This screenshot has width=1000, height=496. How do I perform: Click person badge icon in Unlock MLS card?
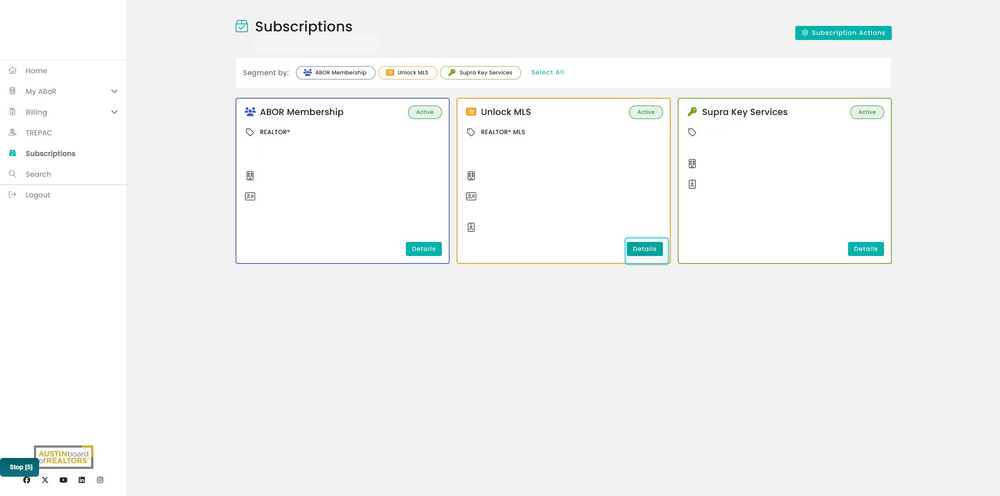pyautogui.click(x=471, y=227)
